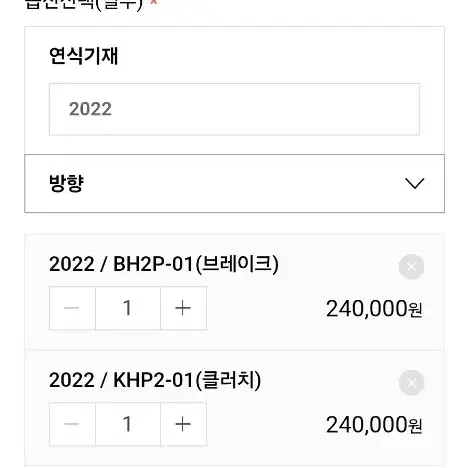The image size is (468, 468).
Task: Decrease quantity of KHP2-01 클러치
Action: 72,424
